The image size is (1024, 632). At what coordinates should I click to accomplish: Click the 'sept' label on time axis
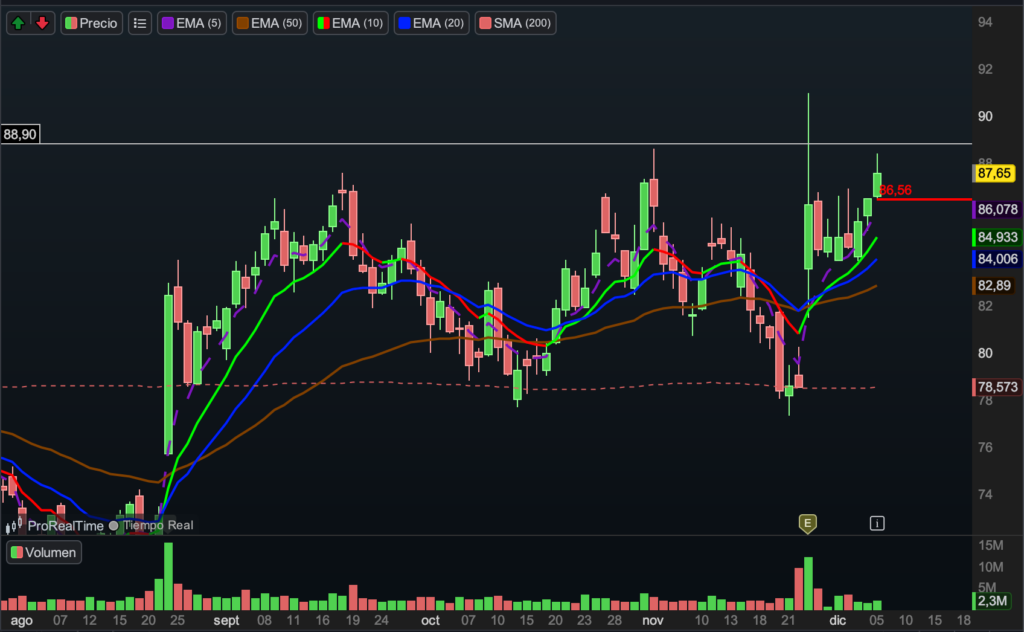(227, 620)
